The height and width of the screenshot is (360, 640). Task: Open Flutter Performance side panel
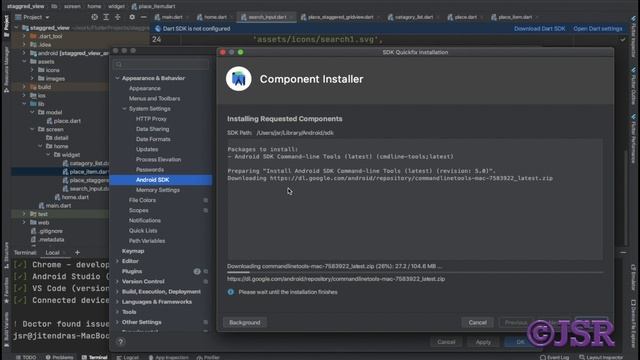pyautogui.click(x=633, y=139)
